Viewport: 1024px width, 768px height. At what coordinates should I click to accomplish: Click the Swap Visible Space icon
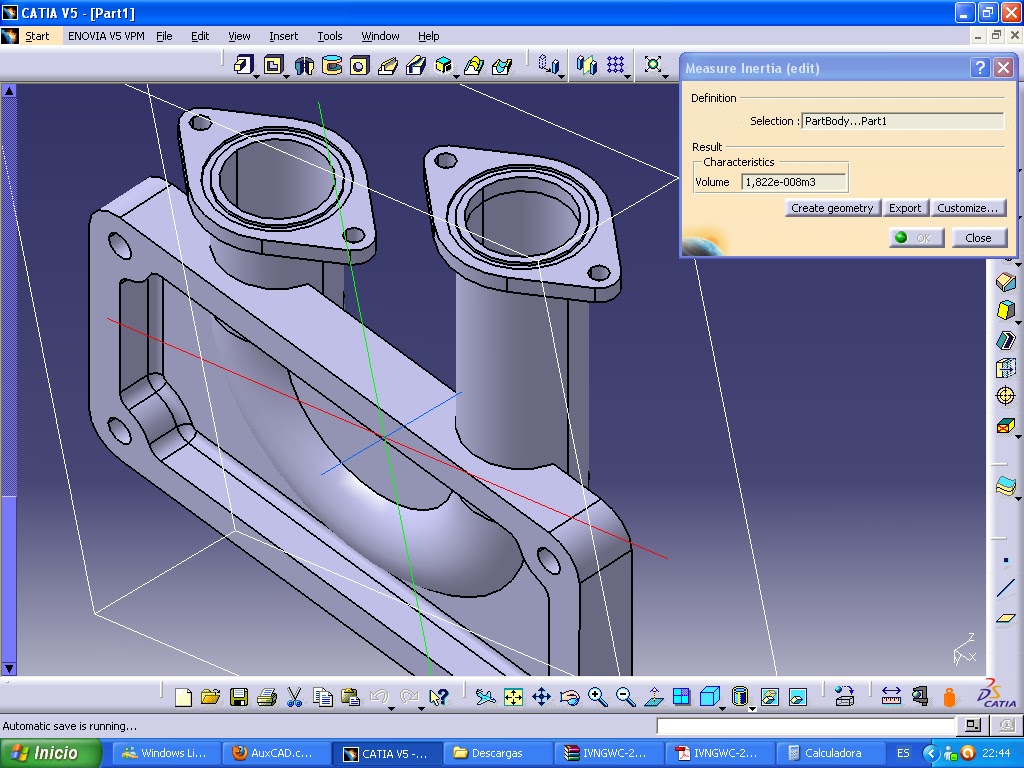click(797, 697)
